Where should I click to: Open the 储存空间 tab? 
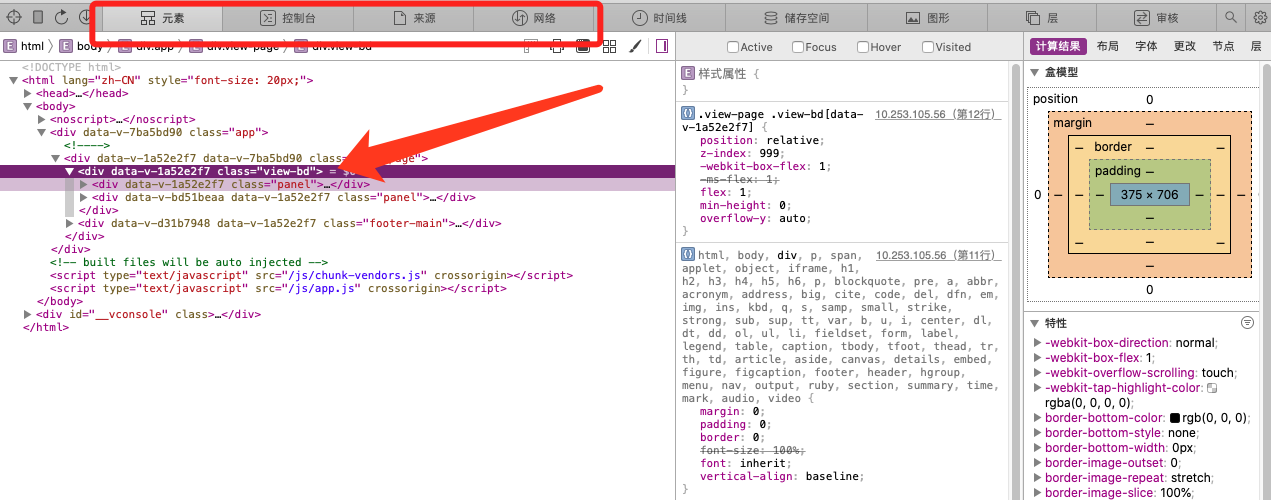tap(796, 17)
